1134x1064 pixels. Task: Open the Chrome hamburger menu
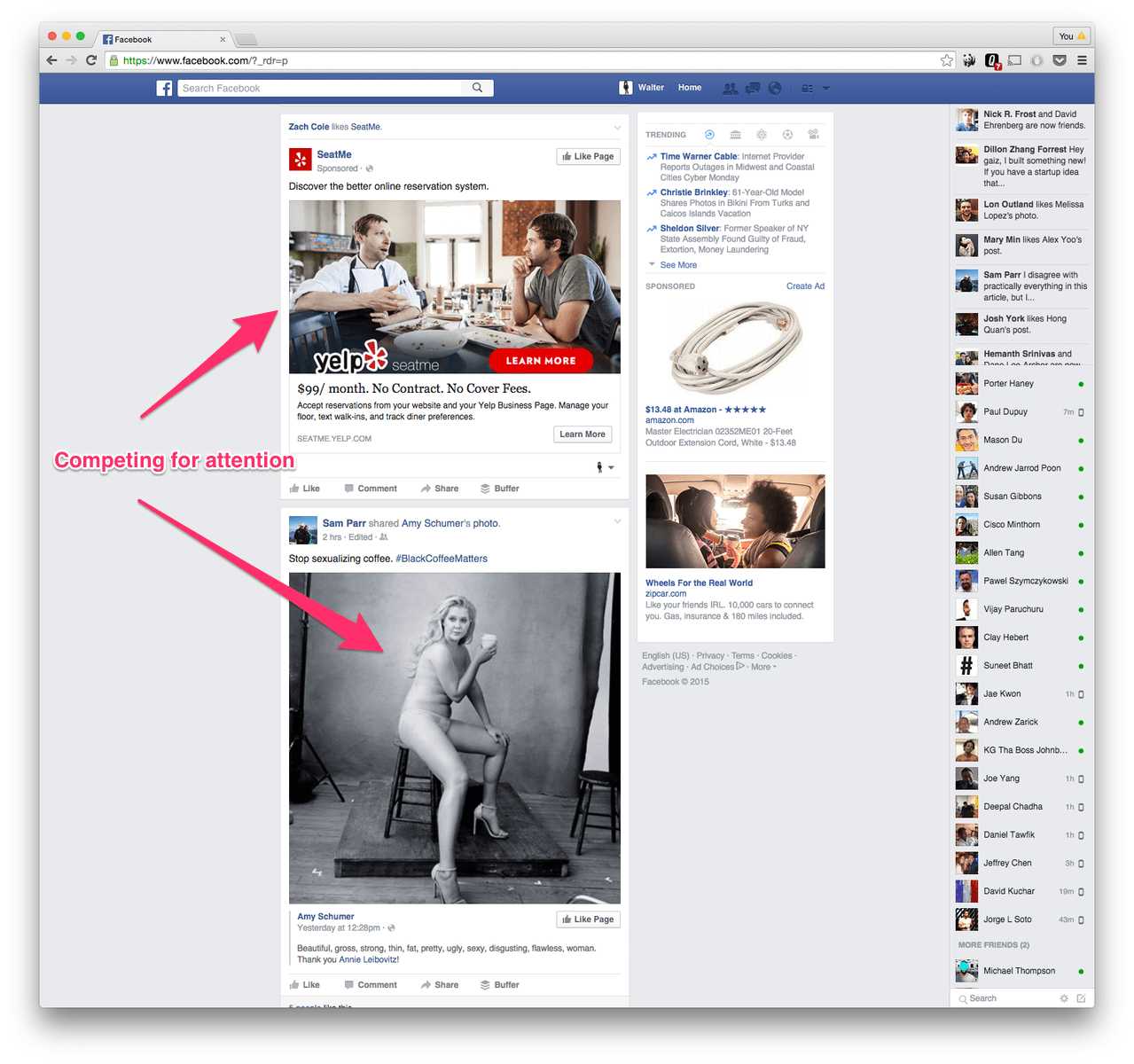1082,60
